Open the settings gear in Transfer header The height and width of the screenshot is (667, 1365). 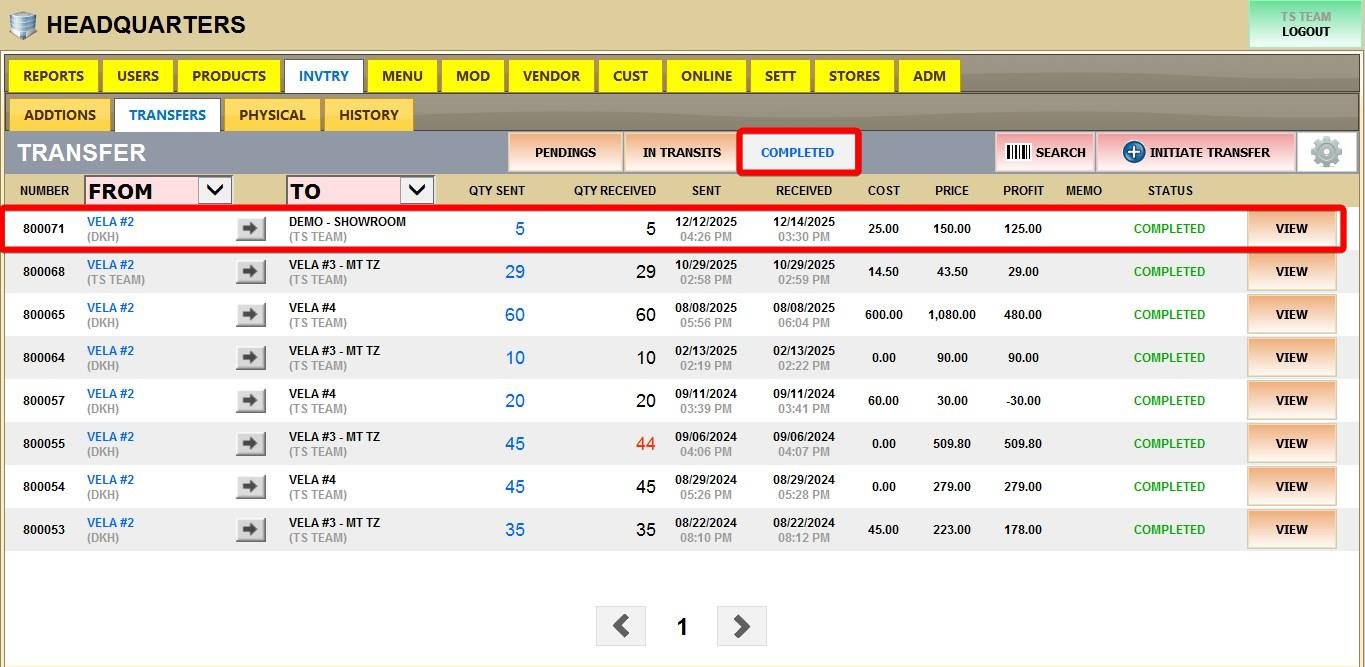pyautogui.click(x=1326, y=153)
